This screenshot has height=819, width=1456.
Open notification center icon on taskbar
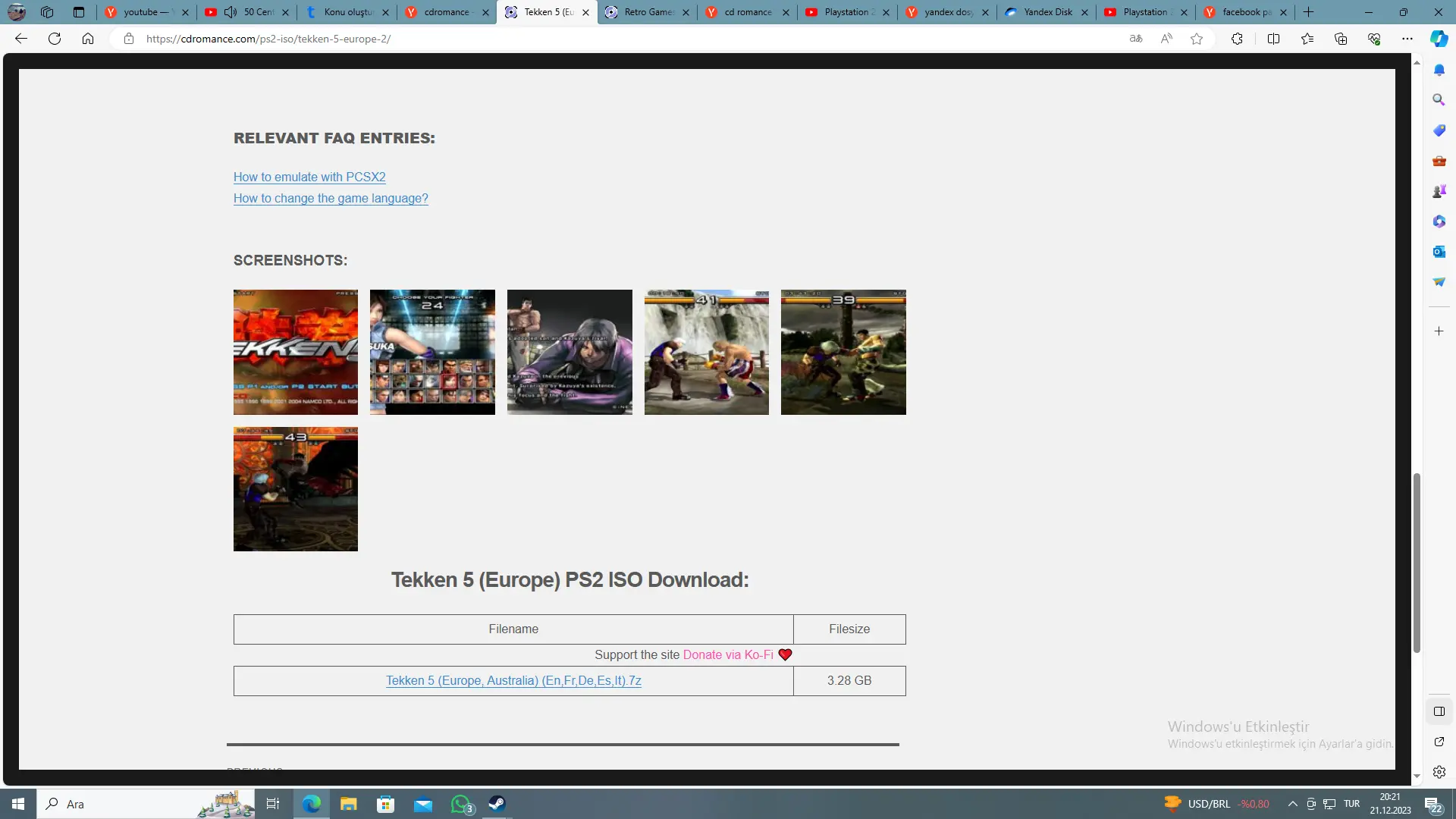[x=1432, y=804]
